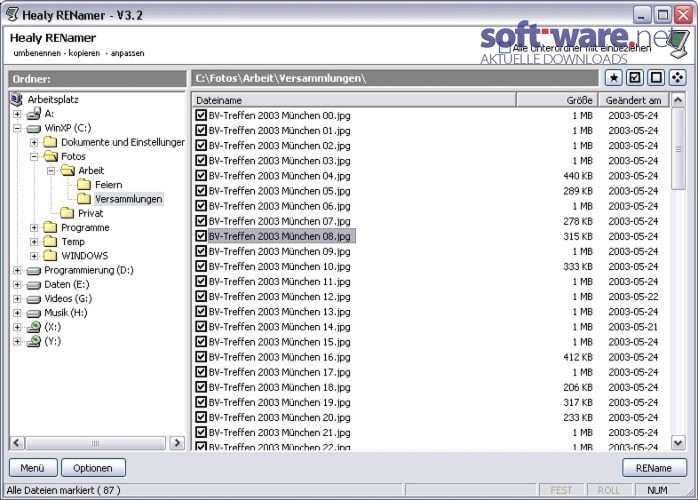The height and width of the screenshot is (500, 698).
Task: Click the 440 KB size cell
Action: coord(578,176)
